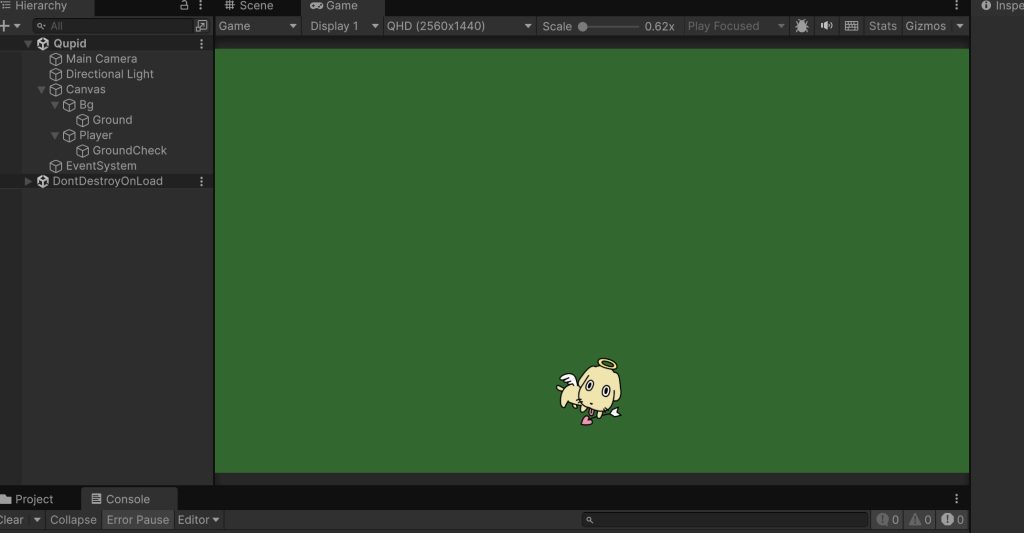Open the scene picker icon beside Hierarchy search
Viewport: 1024px width, 533px height.
pyautogui.click(x=202, y=26)
